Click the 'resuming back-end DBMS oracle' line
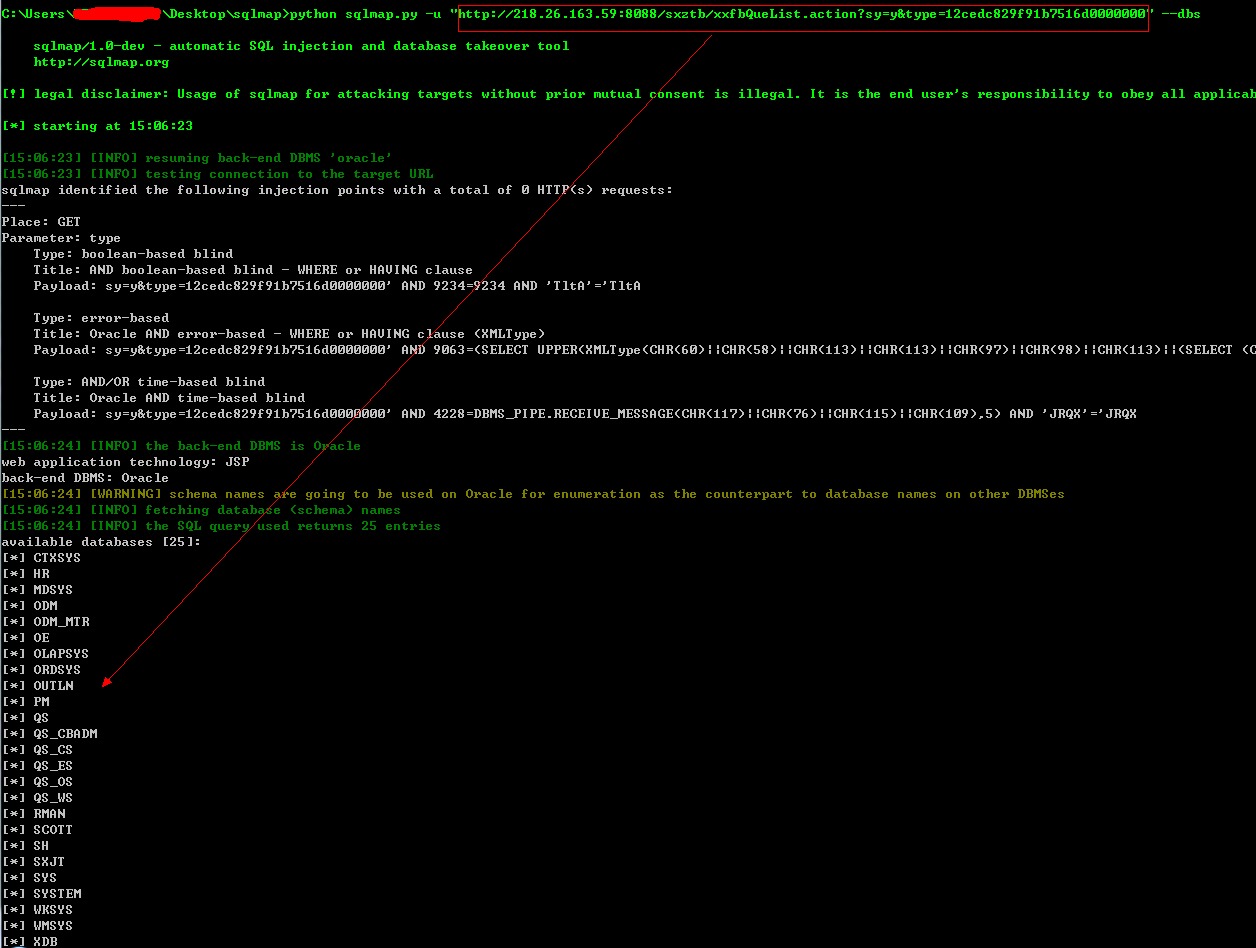Image resolution: width=1256 pixels, height=948 pixels. [x=197, y=158]
